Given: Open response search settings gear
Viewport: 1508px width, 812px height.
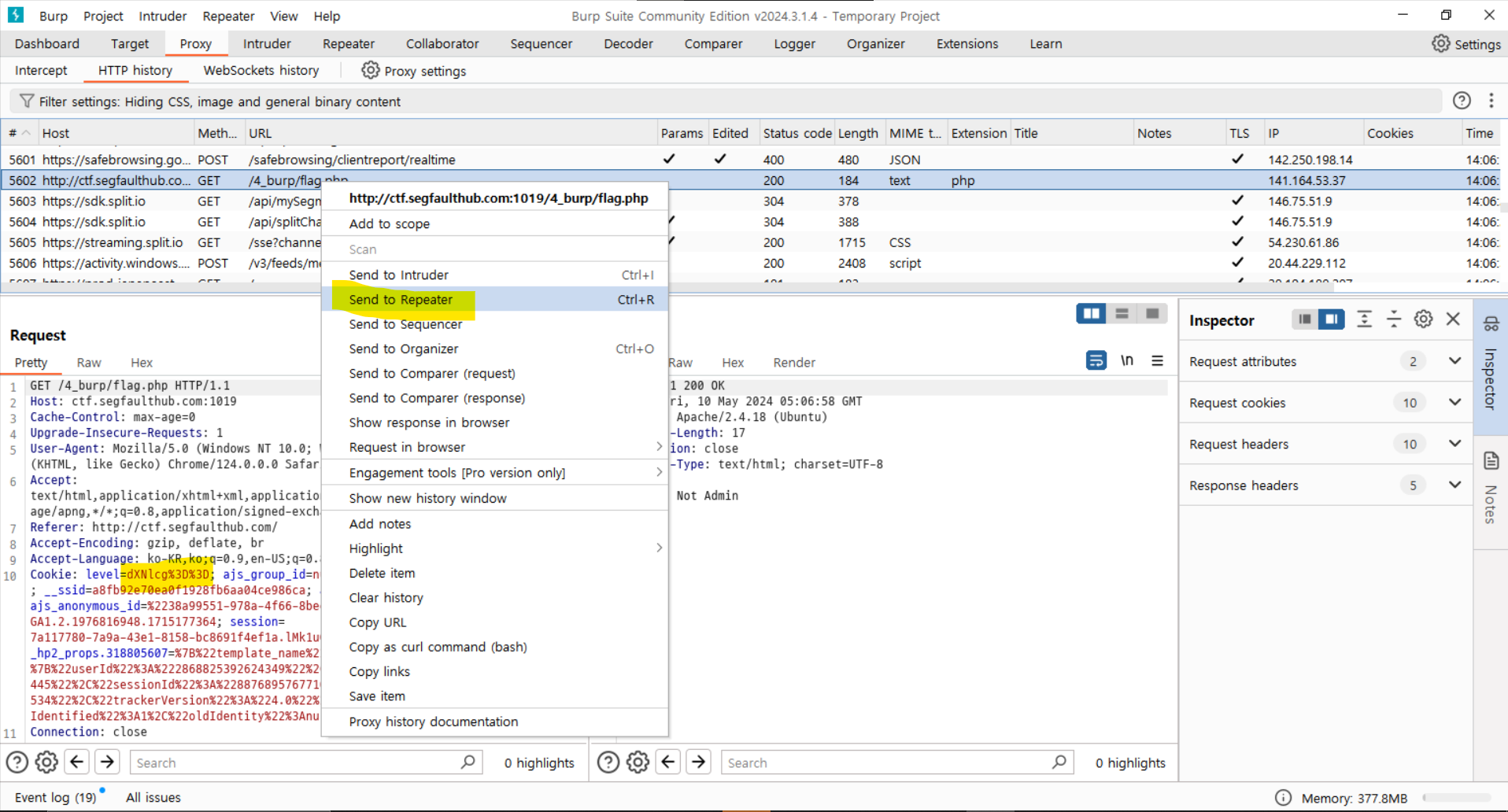Looking at the screenshot, I should [x=638, y=762].
